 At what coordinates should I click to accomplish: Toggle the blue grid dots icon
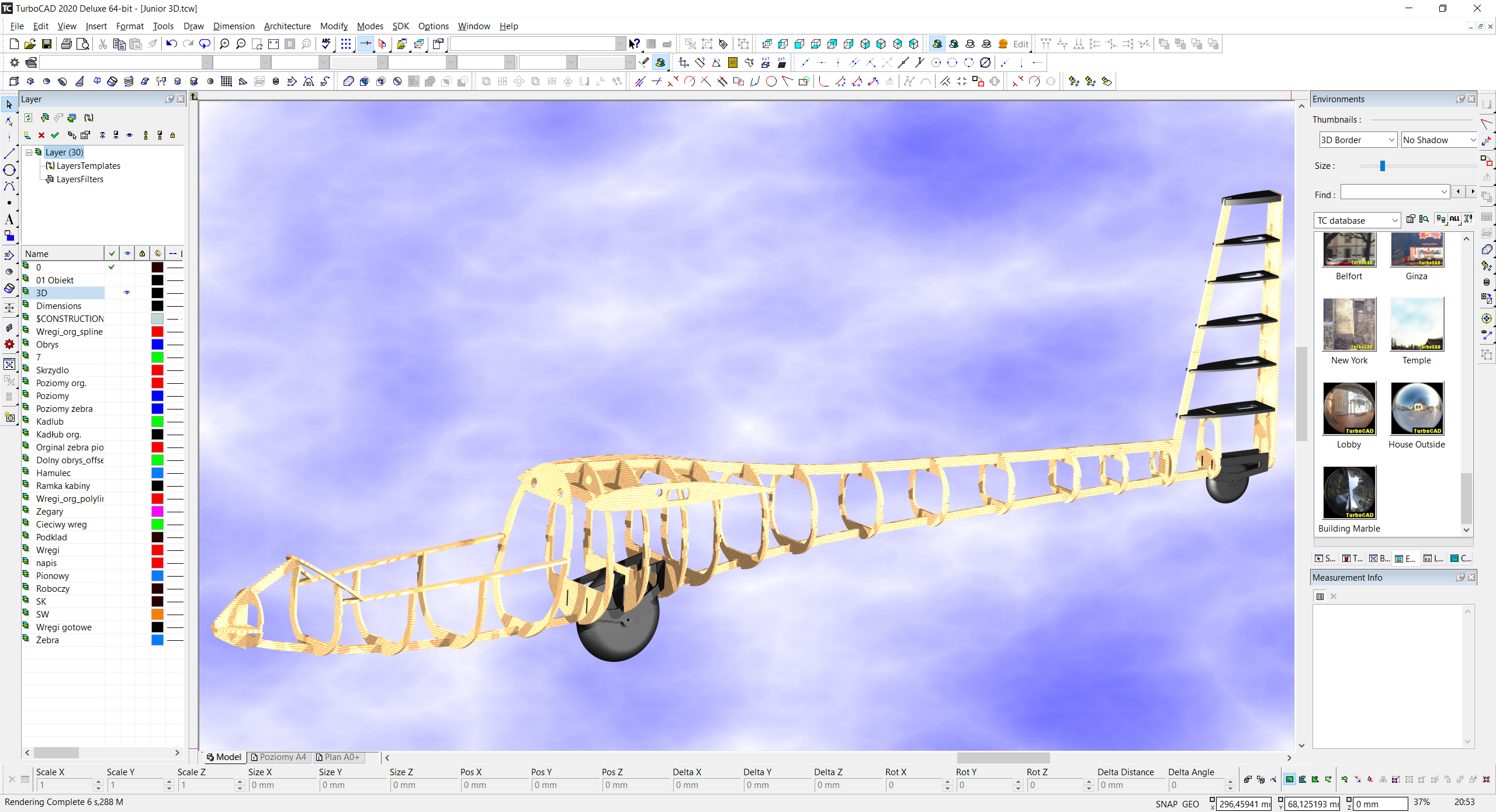346,44
